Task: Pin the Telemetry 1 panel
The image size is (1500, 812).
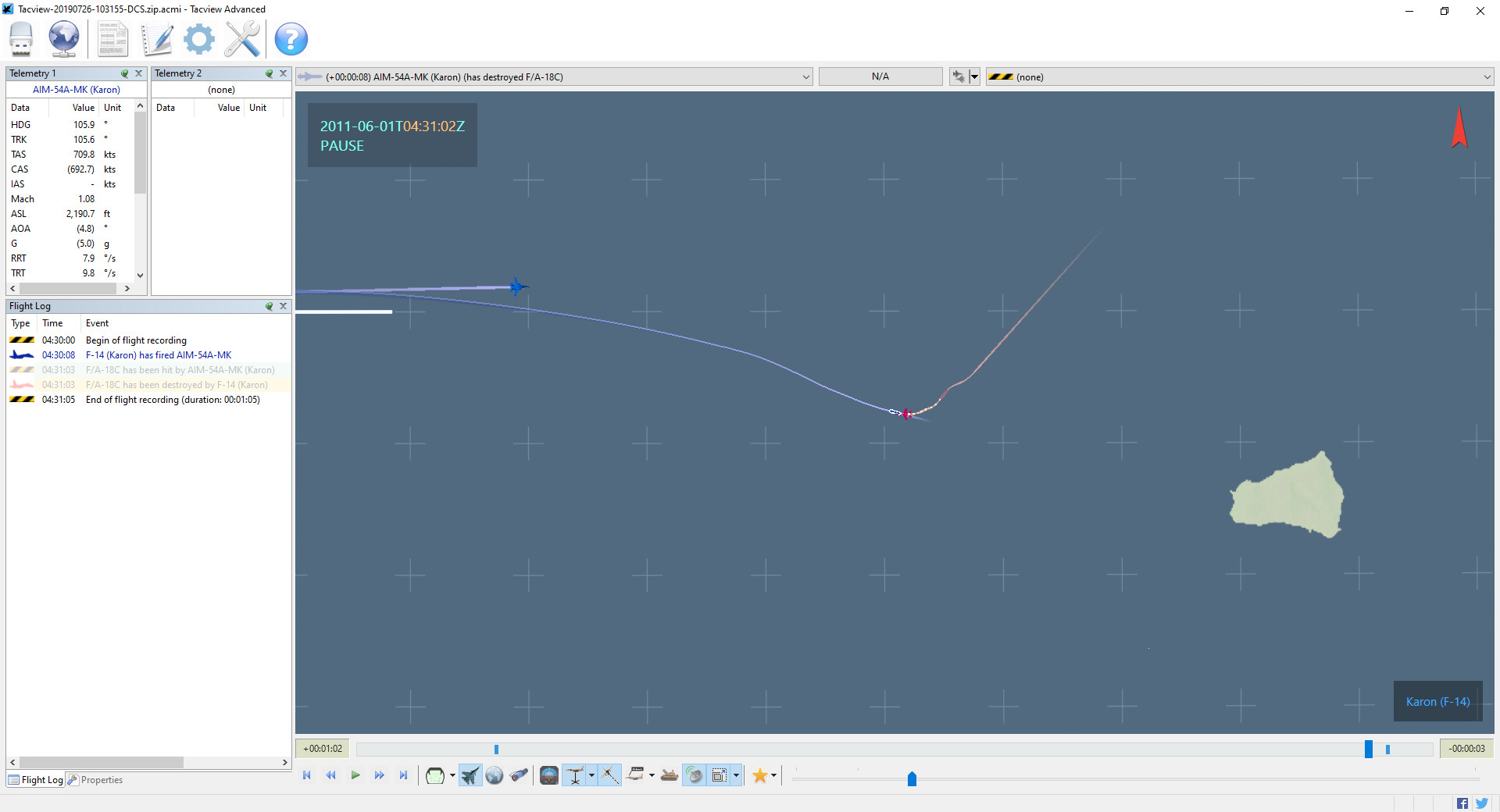Action: pyautogui.click(x=124, y=73)
